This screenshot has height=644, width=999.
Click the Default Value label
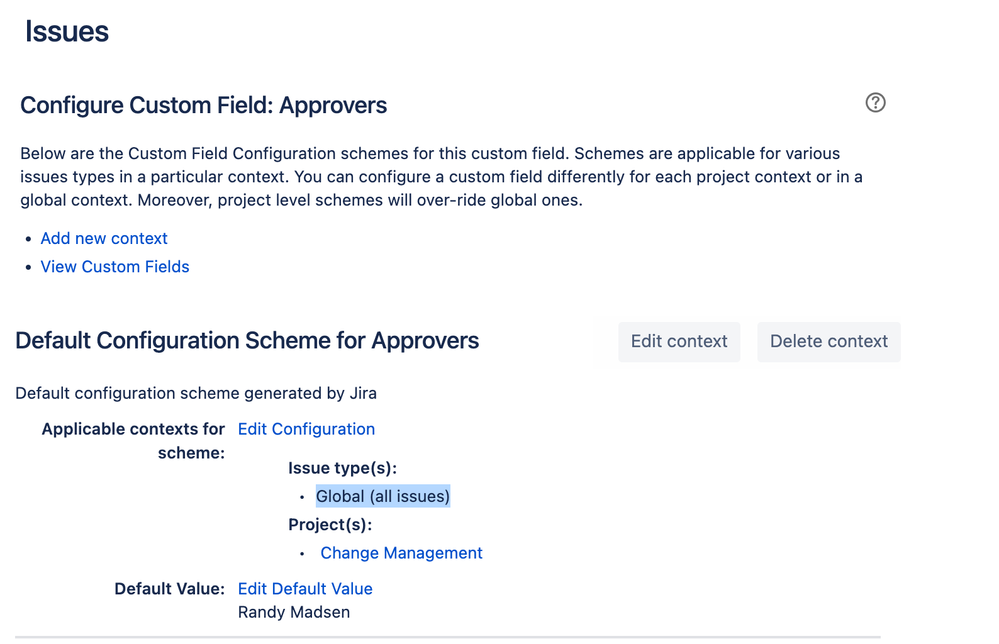(x=170, y=589)
